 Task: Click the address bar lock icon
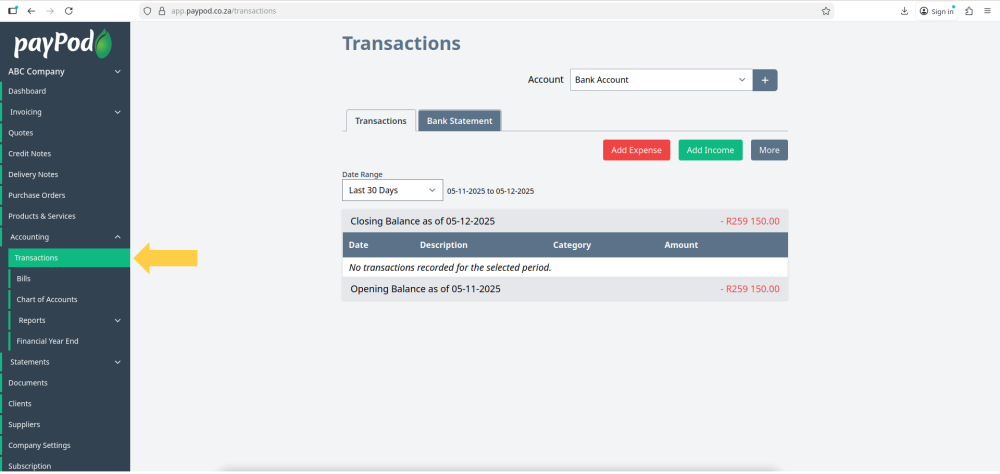161,11
